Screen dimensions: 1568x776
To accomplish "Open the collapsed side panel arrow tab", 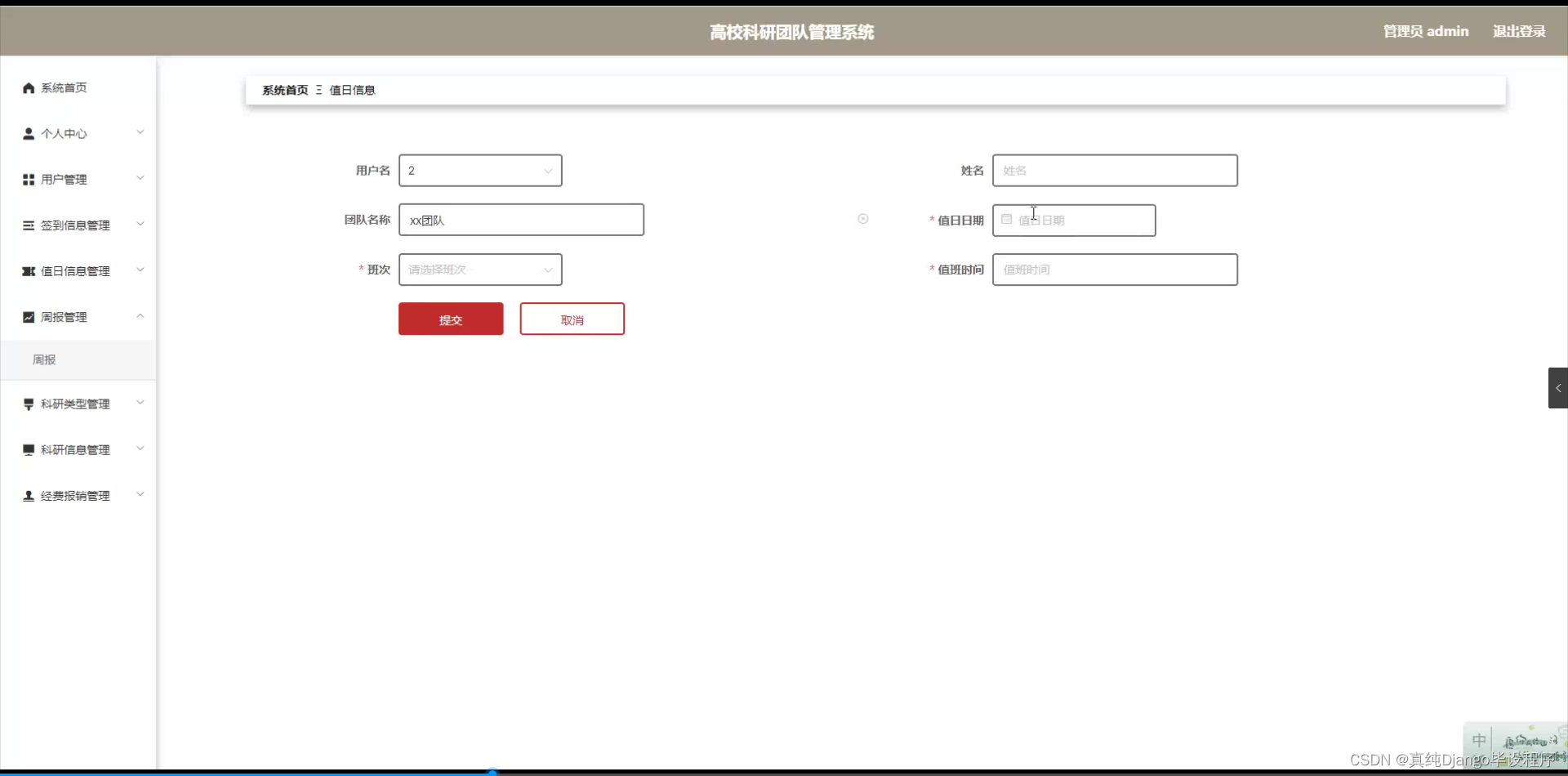I will [1558, 388].
